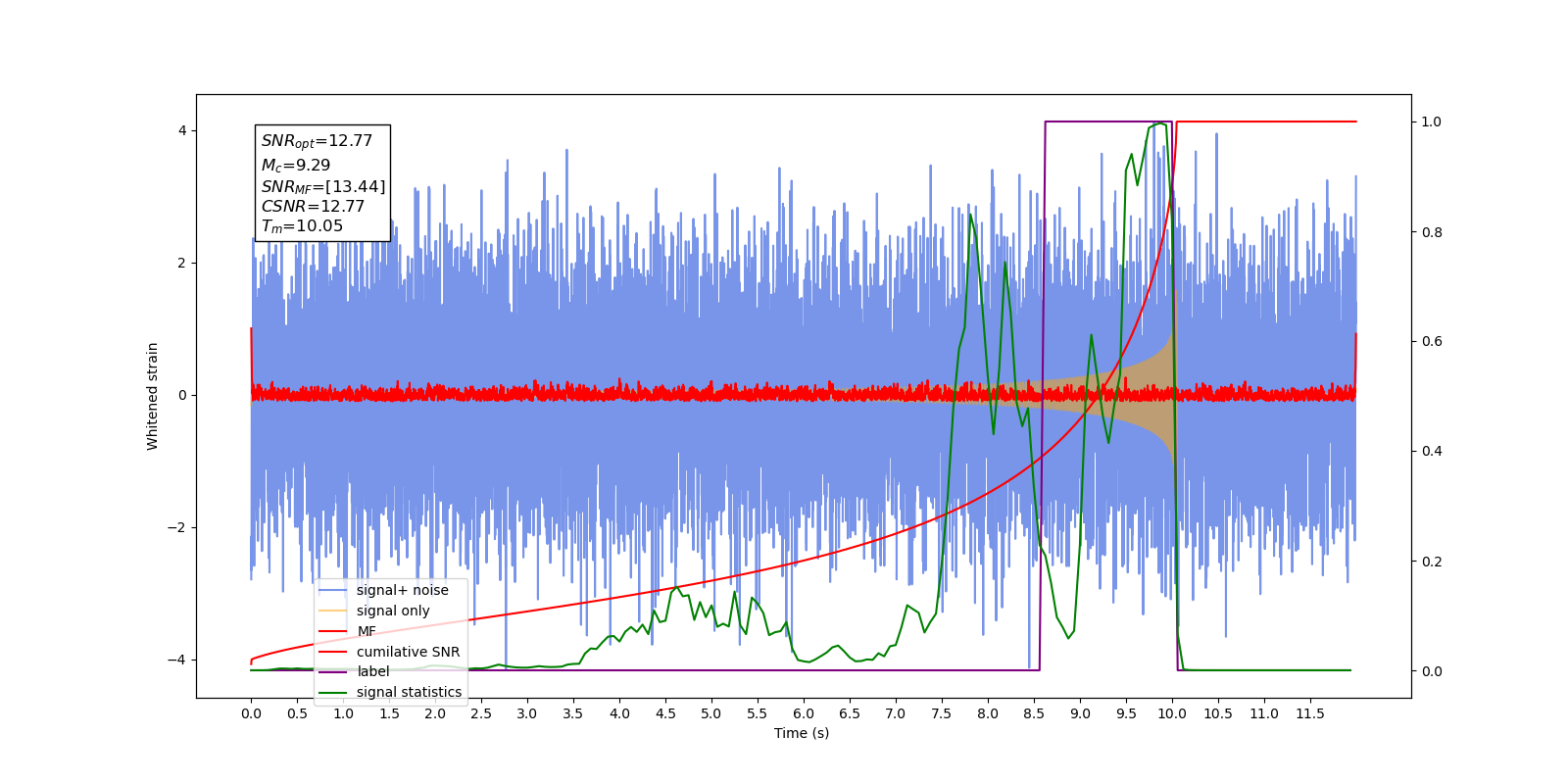Click the −4 tick on the left axis

coord(176,661)
